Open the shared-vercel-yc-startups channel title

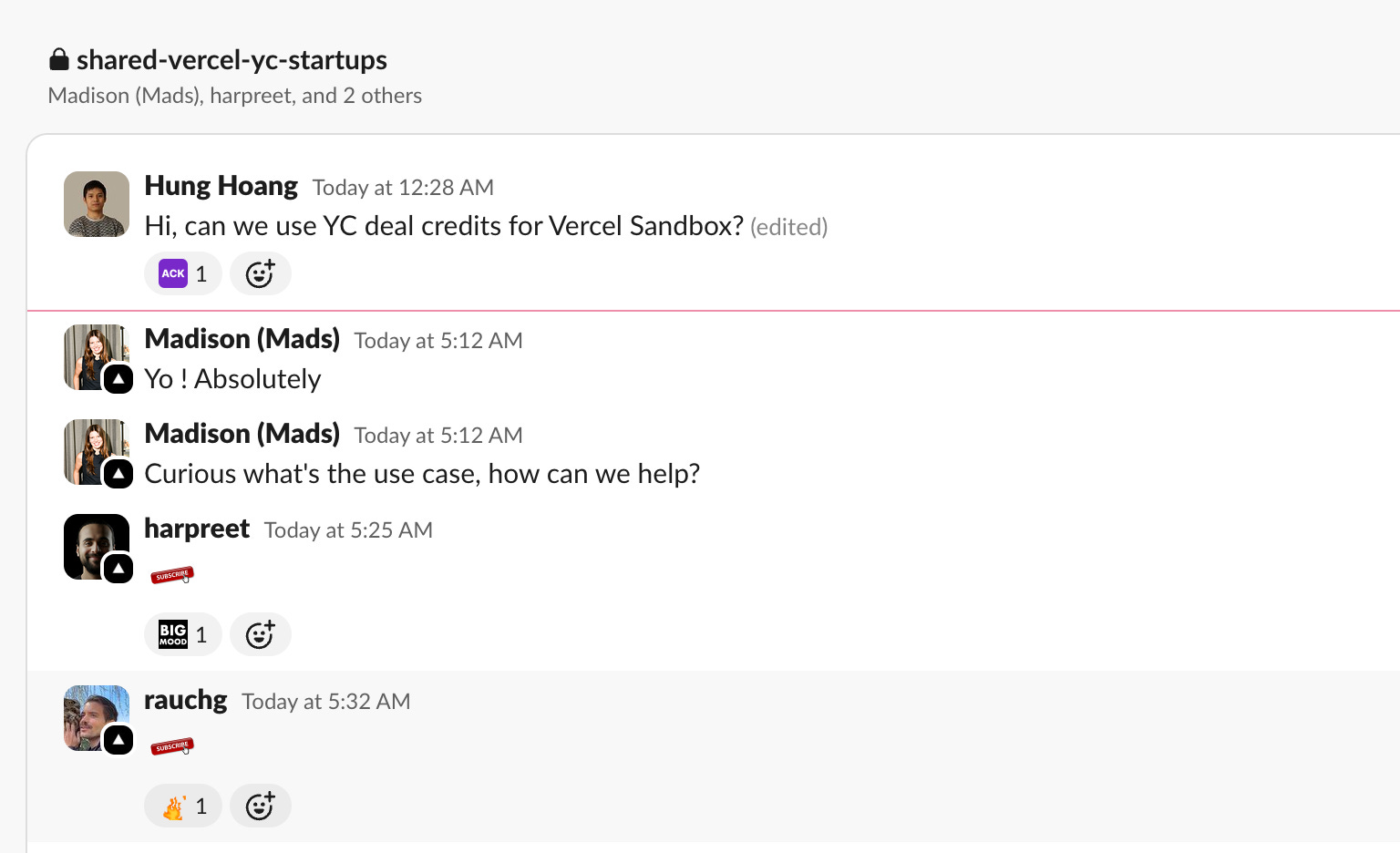coord(232,60)
